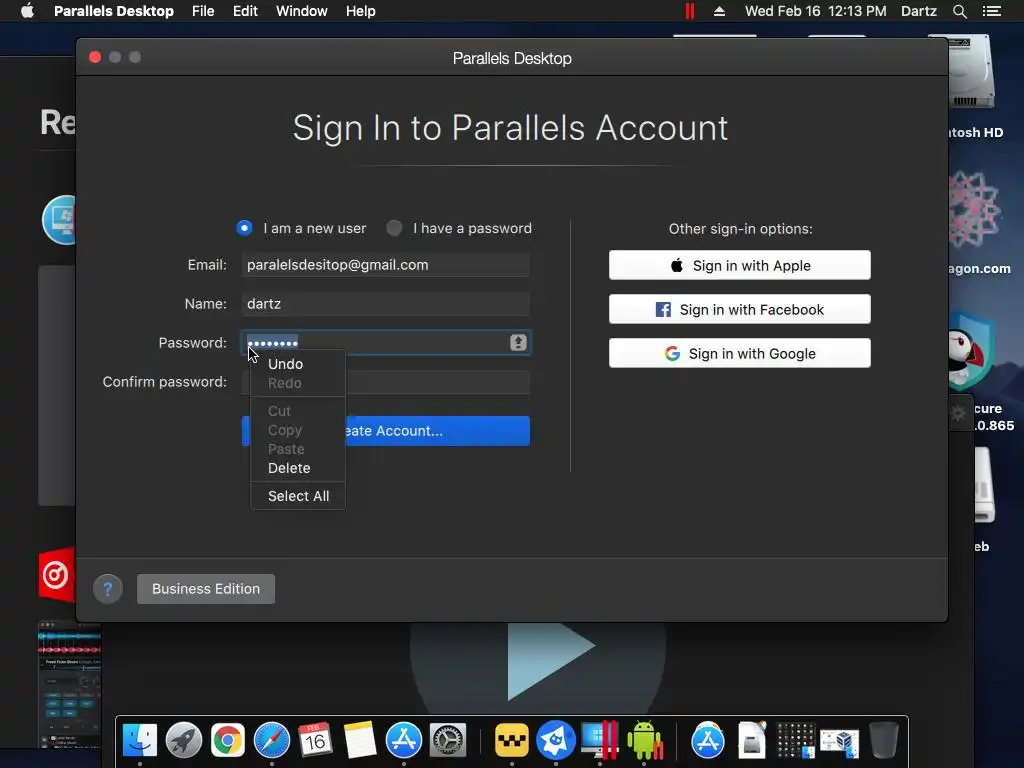The image size is (1024, 768).
Task: Open the green Android icon in Dock
Action: (645, 741)
